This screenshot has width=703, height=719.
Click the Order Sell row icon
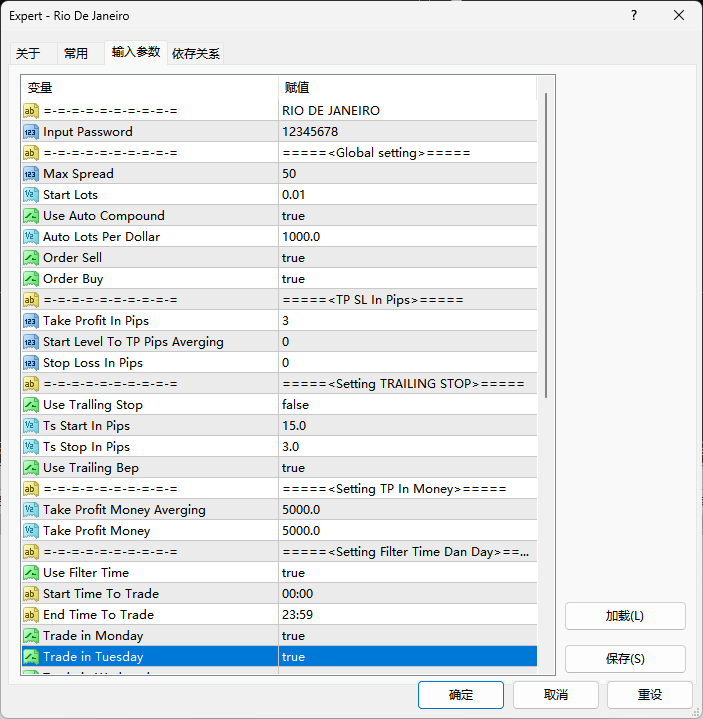tap(31, 258)
